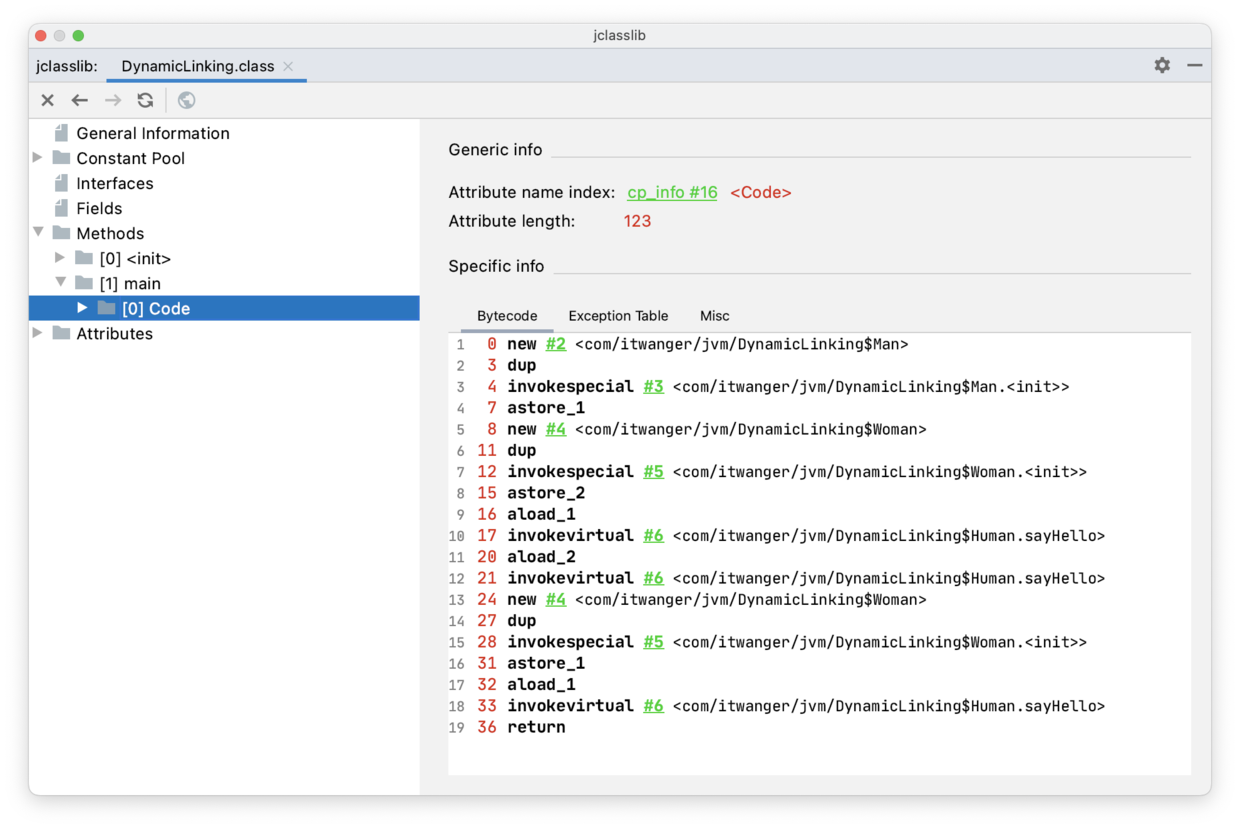Image resolution: width=1240 pixels, height=829 pixels.
Task: Hide the tool window with minus icon
Action: point(1194,65)
